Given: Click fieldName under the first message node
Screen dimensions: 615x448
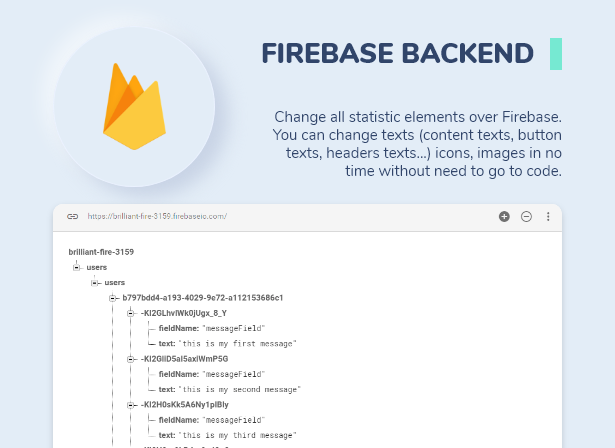Looking at the screenshot, I should coord(178,328).
